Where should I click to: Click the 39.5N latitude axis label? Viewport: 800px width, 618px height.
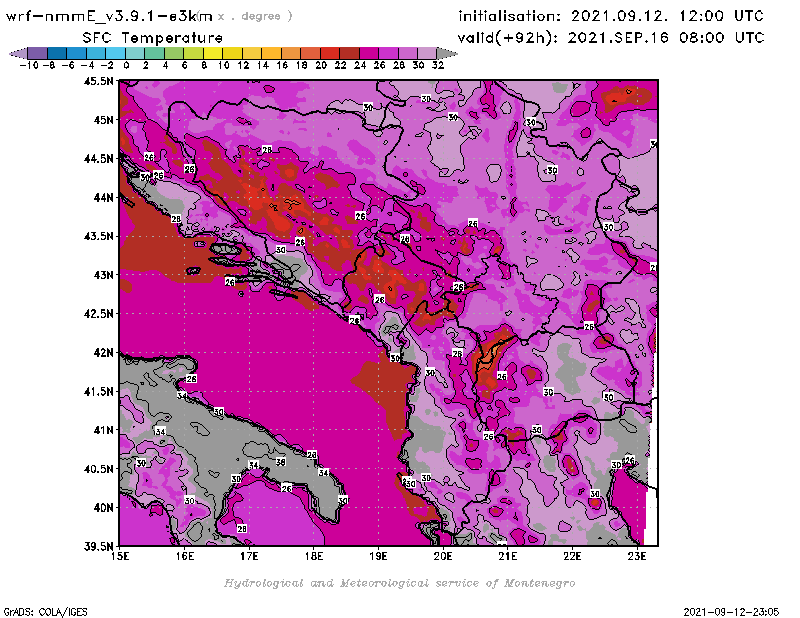click(98, 546)
